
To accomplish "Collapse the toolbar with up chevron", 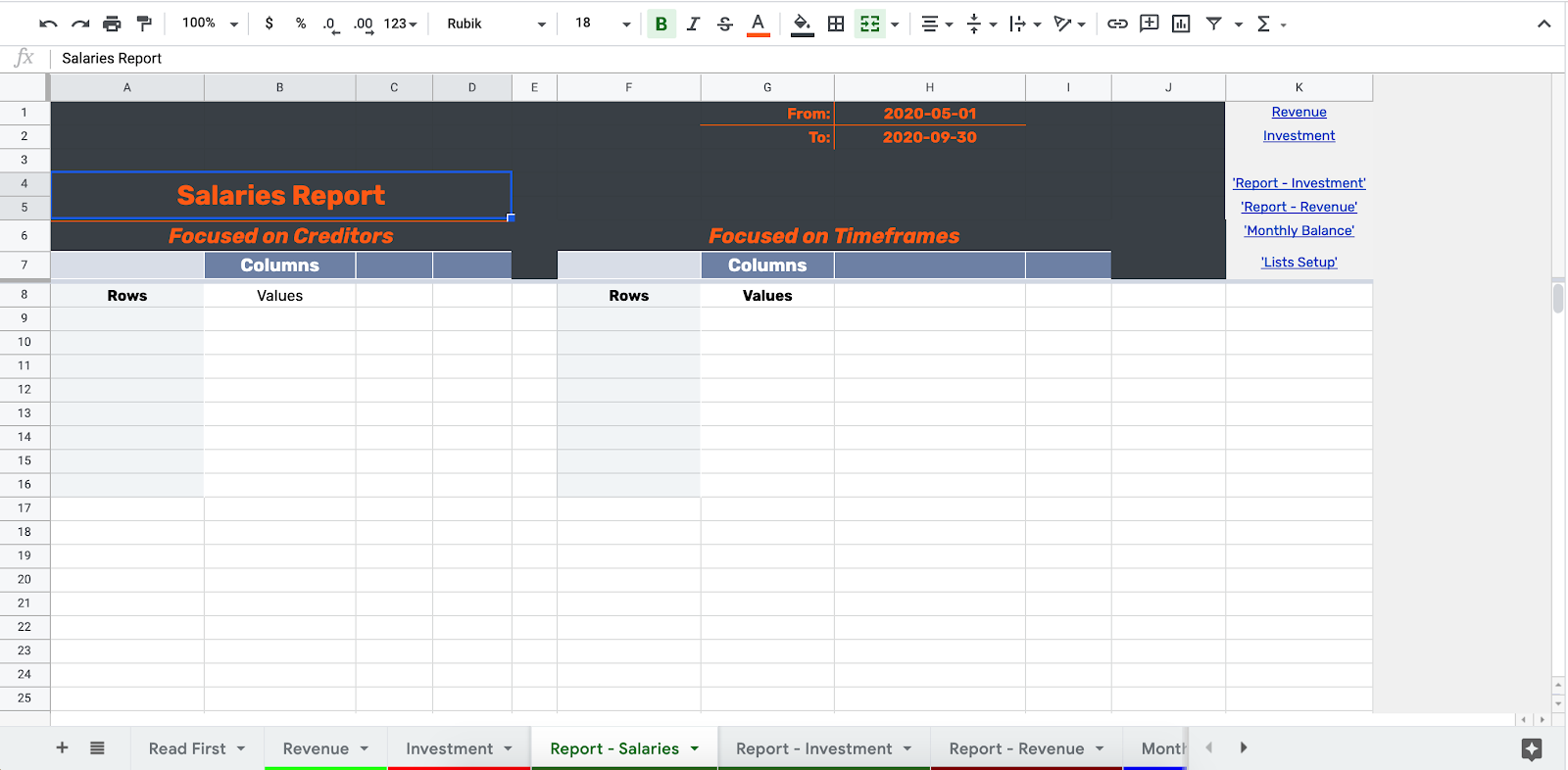I will (x=1544, y=24).
